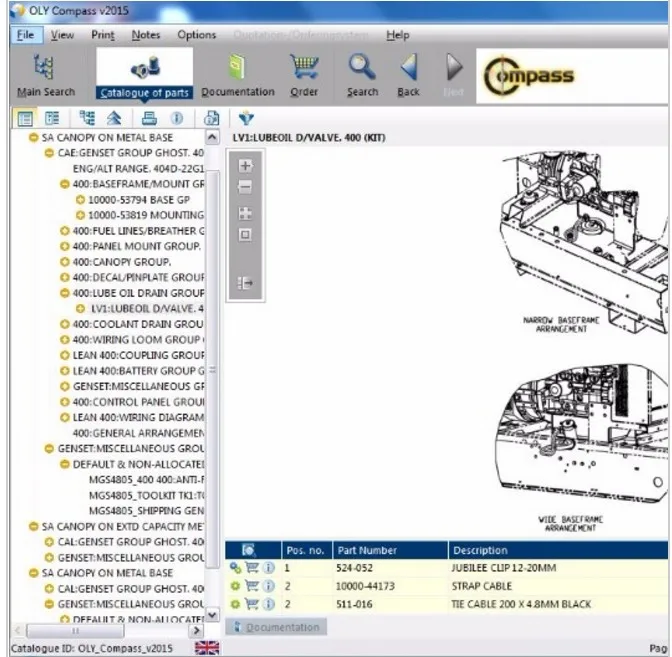Click the Documentation button below parts table

[x=276, y=627]
